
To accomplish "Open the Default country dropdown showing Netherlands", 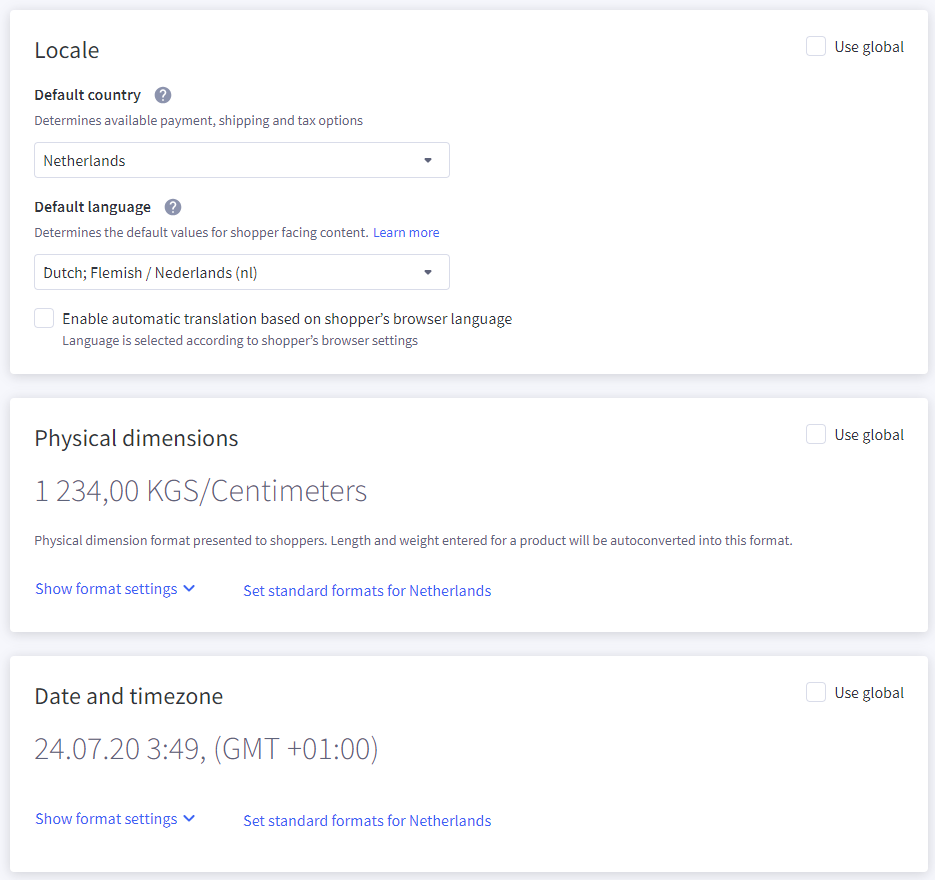I will pos(242,160).
